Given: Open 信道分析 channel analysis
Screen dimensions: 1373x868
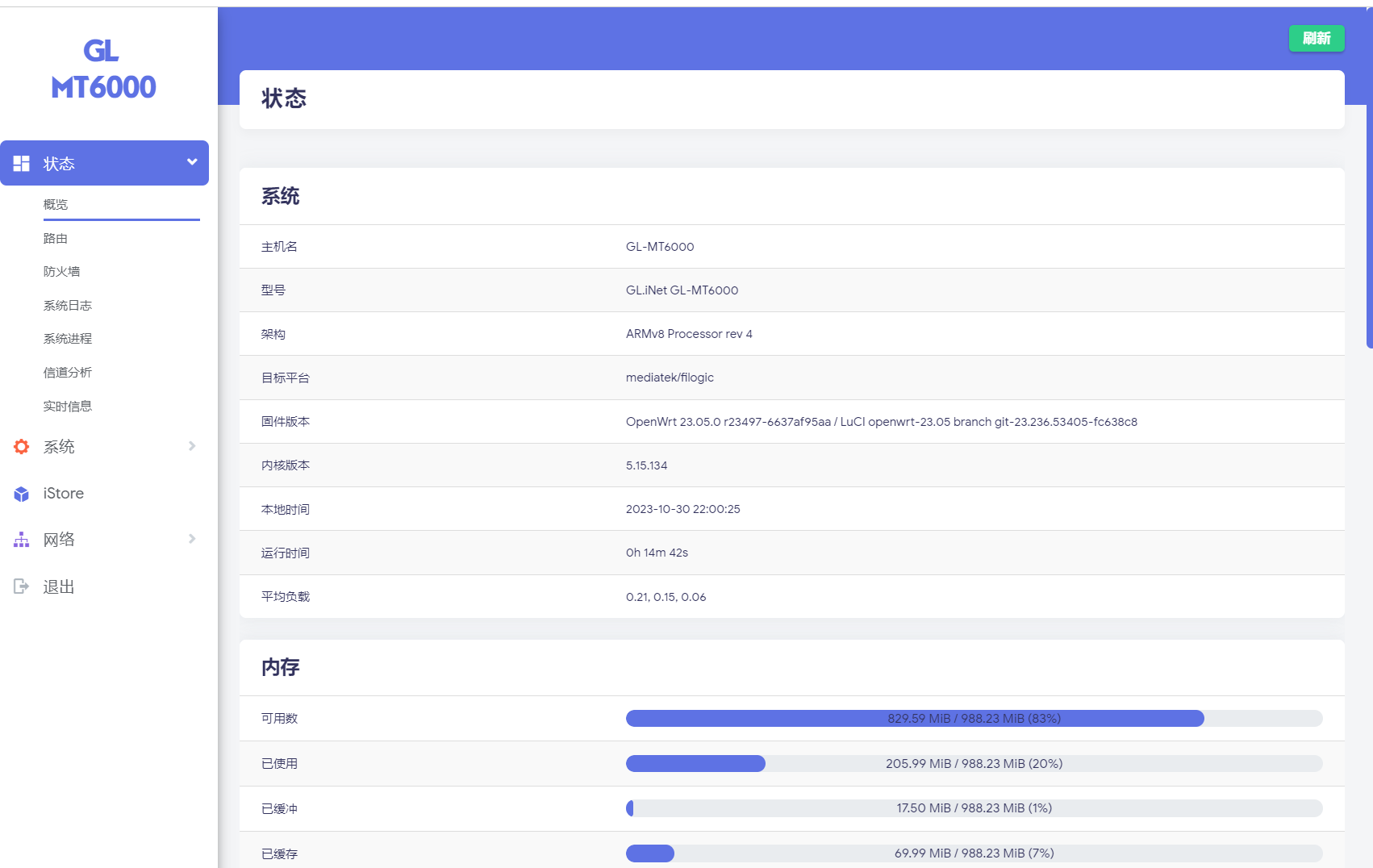Looking at the screenshot, I should tap(68, 373).
